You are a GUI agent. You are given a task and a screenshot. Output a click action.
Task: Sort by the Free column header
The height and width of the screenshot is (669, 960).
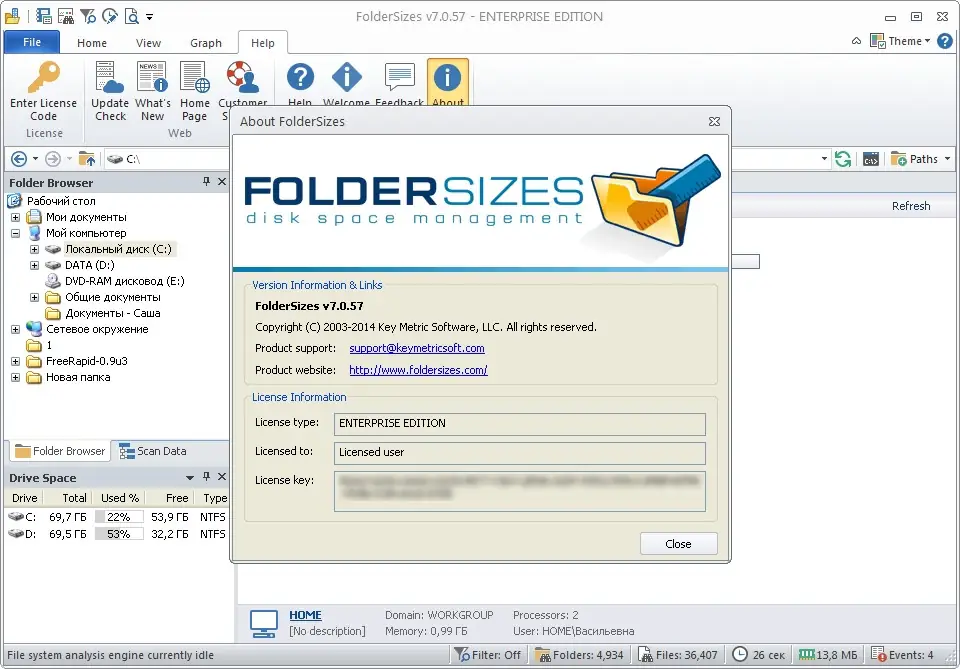click(x=170, y=498)
